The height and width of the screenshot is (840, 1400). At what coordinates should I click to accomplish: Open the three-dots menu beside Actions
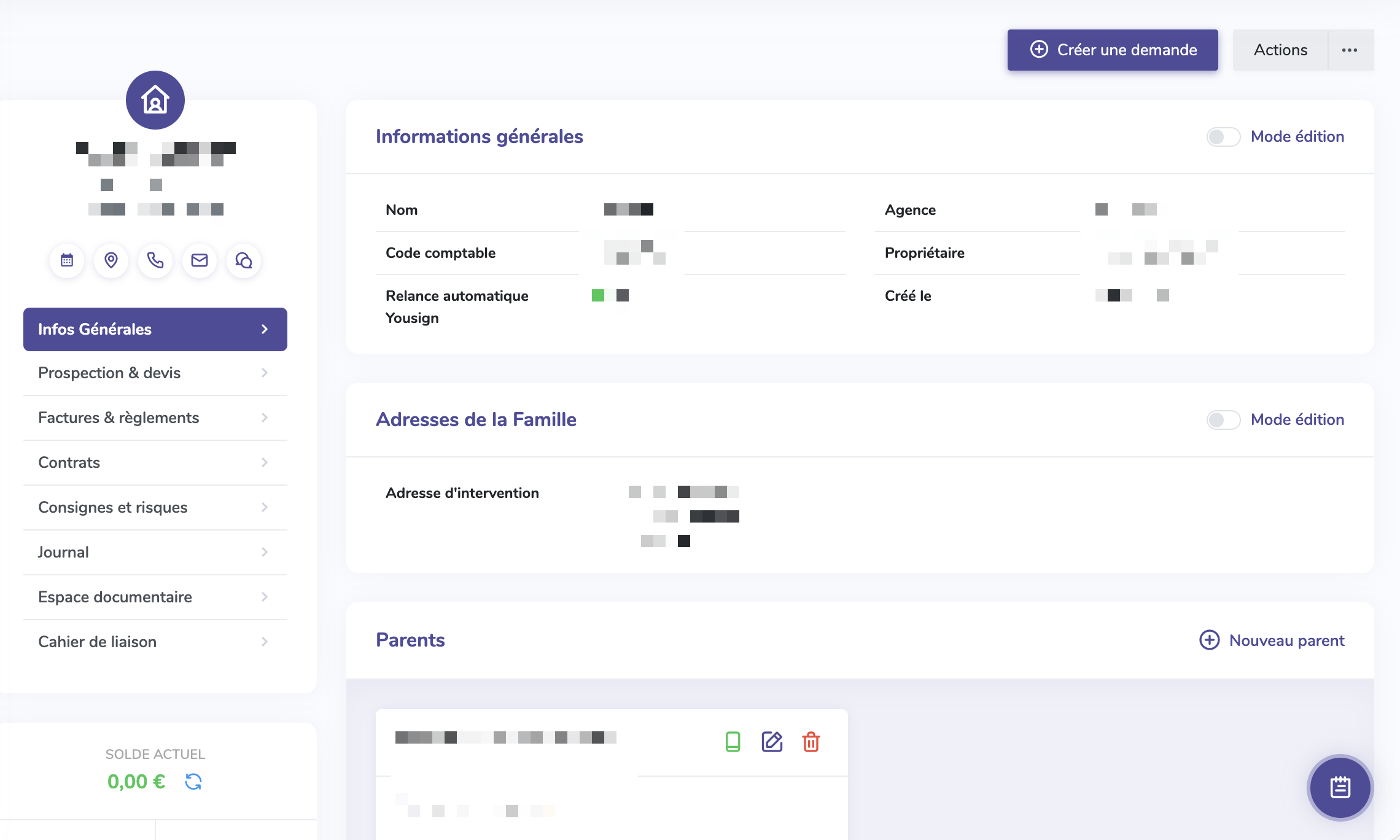click(x=1350, y=50)
